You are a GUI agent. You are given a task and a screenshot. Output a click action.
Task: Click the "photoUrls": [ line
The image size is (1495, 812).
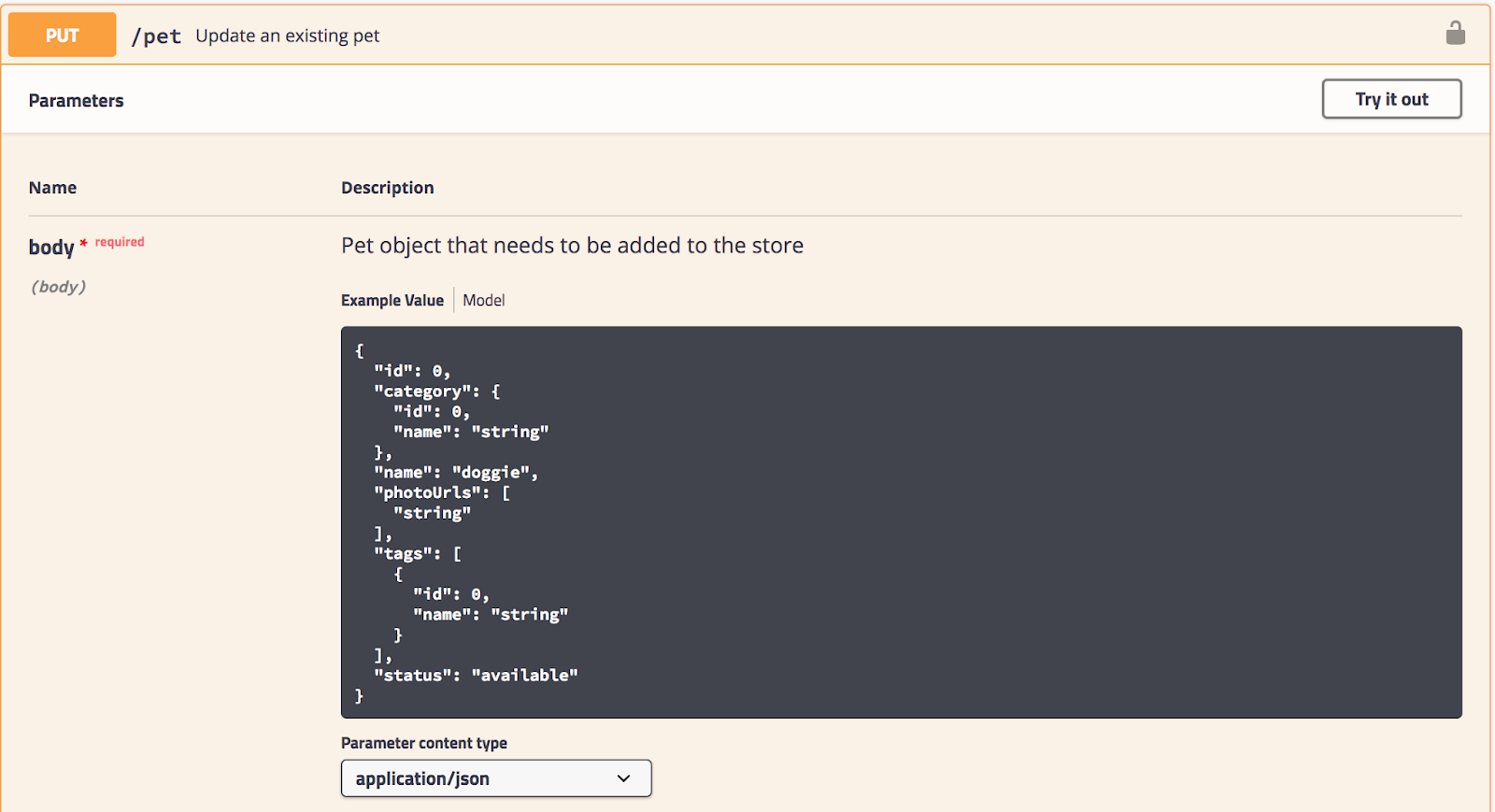[442, 492]
